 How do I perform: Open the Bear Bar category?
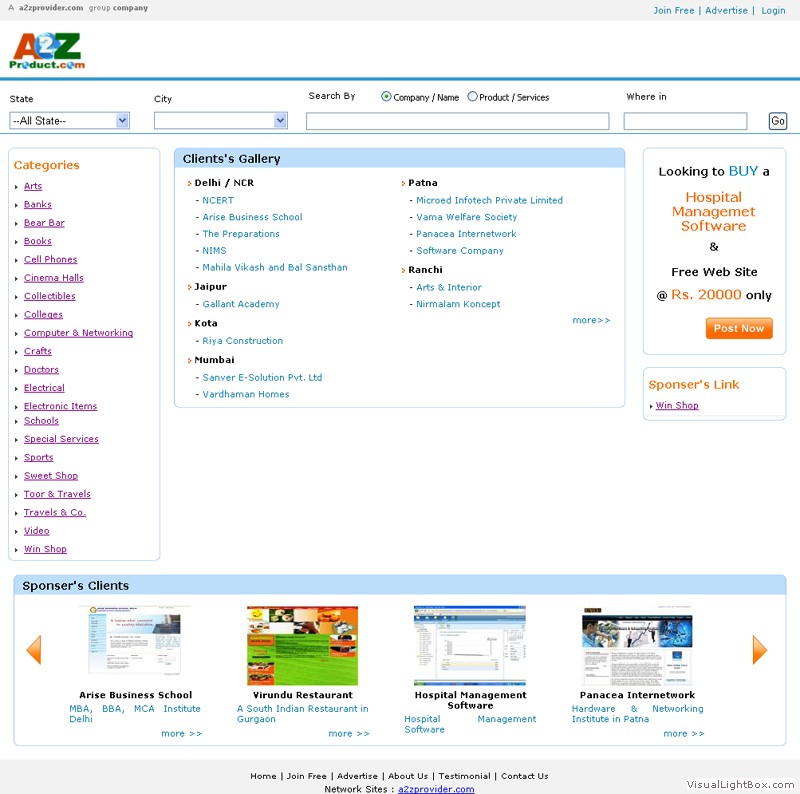(x=44, y=223)
